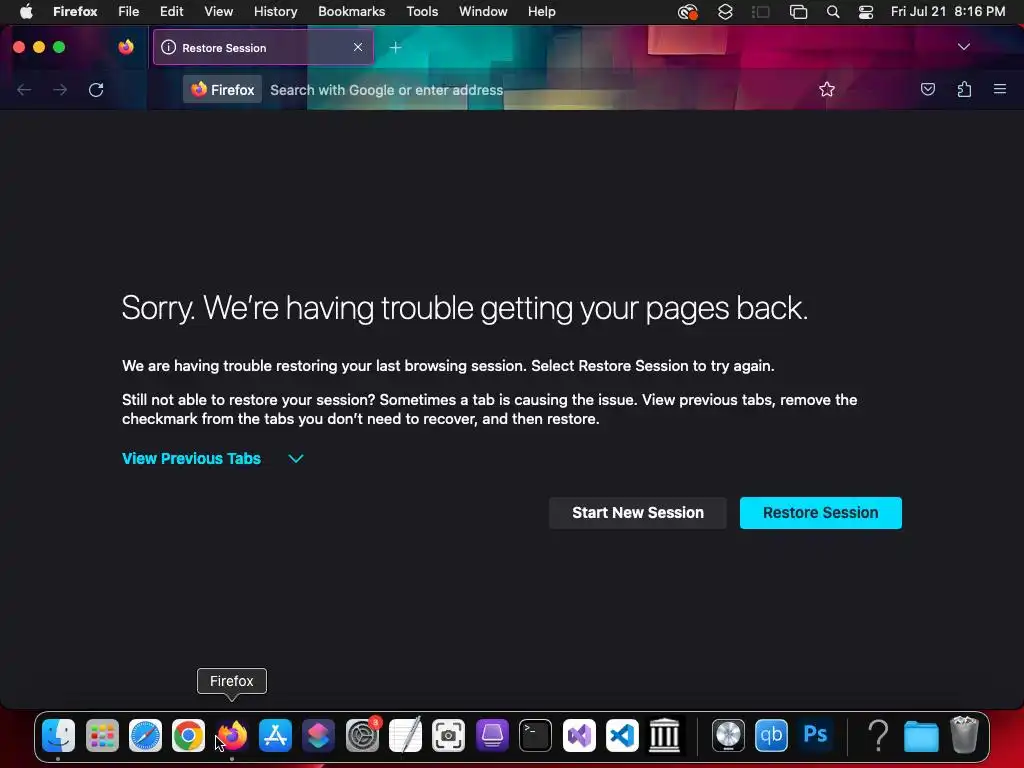Expand the list all tabs chevron

(963, 47)
